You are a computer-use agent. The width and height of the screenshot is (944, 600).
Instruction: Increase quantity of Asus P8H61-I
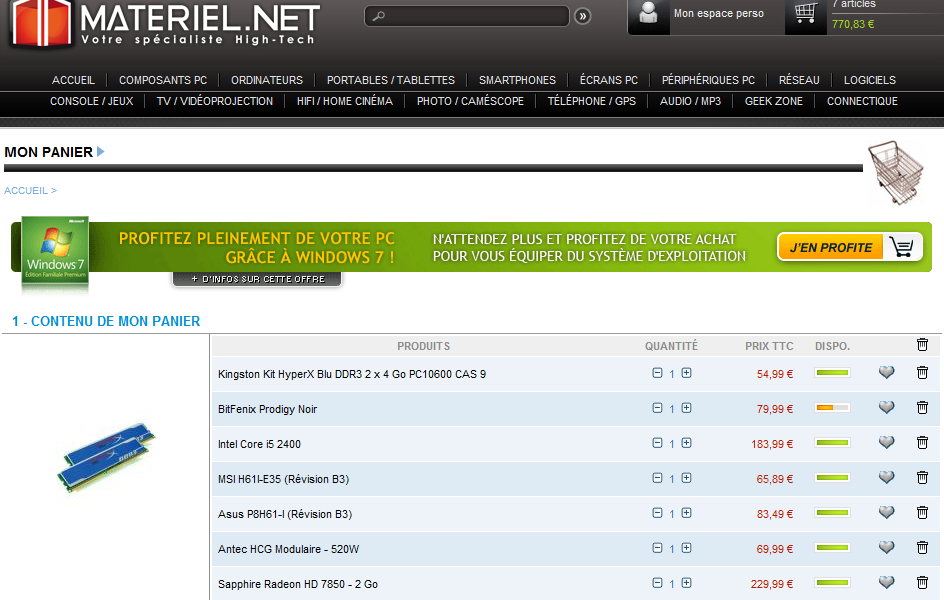pos(686,513)
